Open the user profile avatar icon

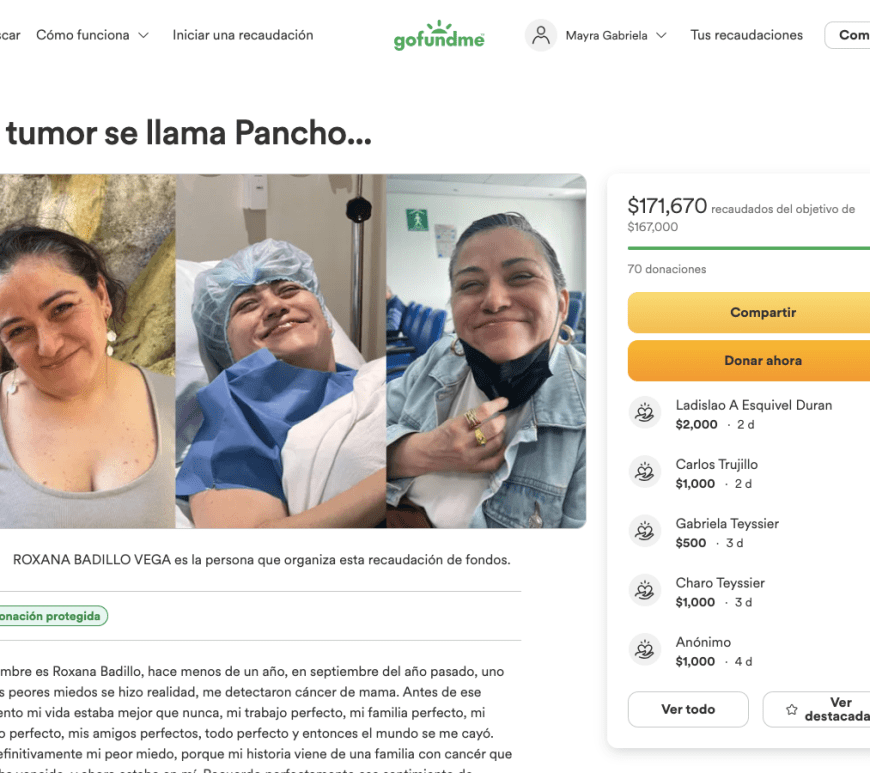click(540, 36)
